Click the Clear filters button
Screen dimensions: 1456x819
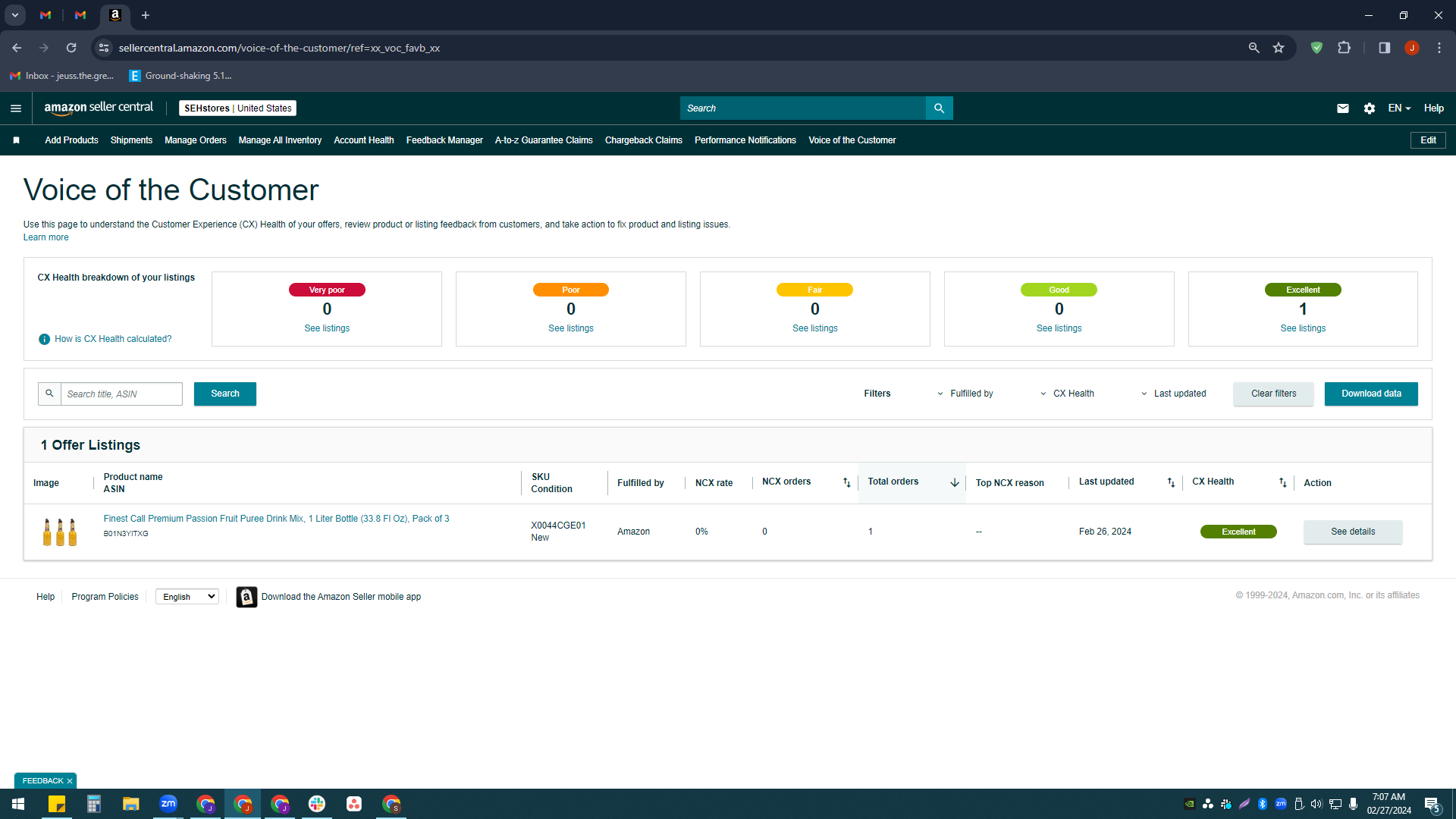[1274, 394]
